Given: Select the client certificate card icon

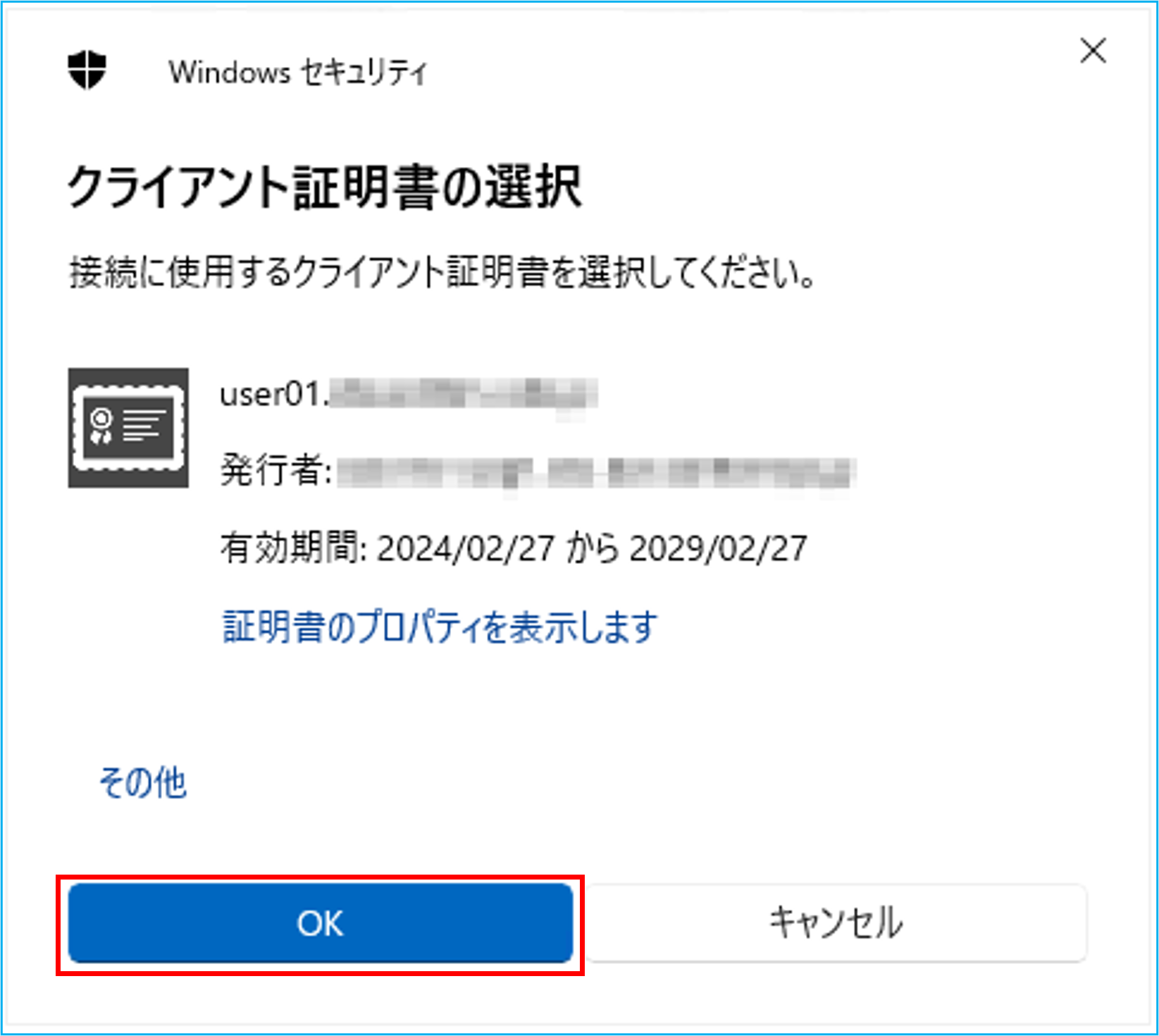Looking at the screenshot, I should coord(128,428).
